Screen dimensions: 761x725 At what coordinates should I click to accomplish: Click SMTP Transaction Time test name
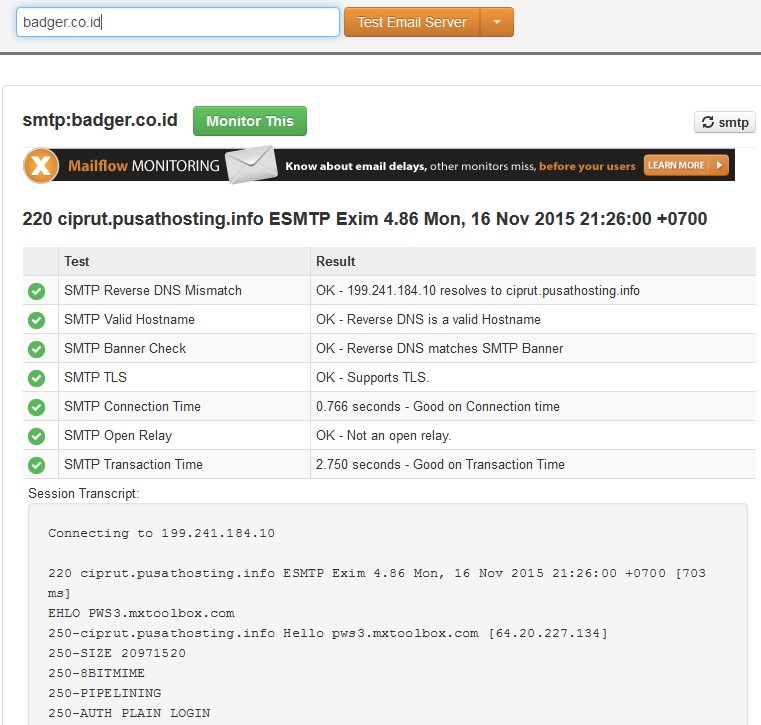point(133,464)
